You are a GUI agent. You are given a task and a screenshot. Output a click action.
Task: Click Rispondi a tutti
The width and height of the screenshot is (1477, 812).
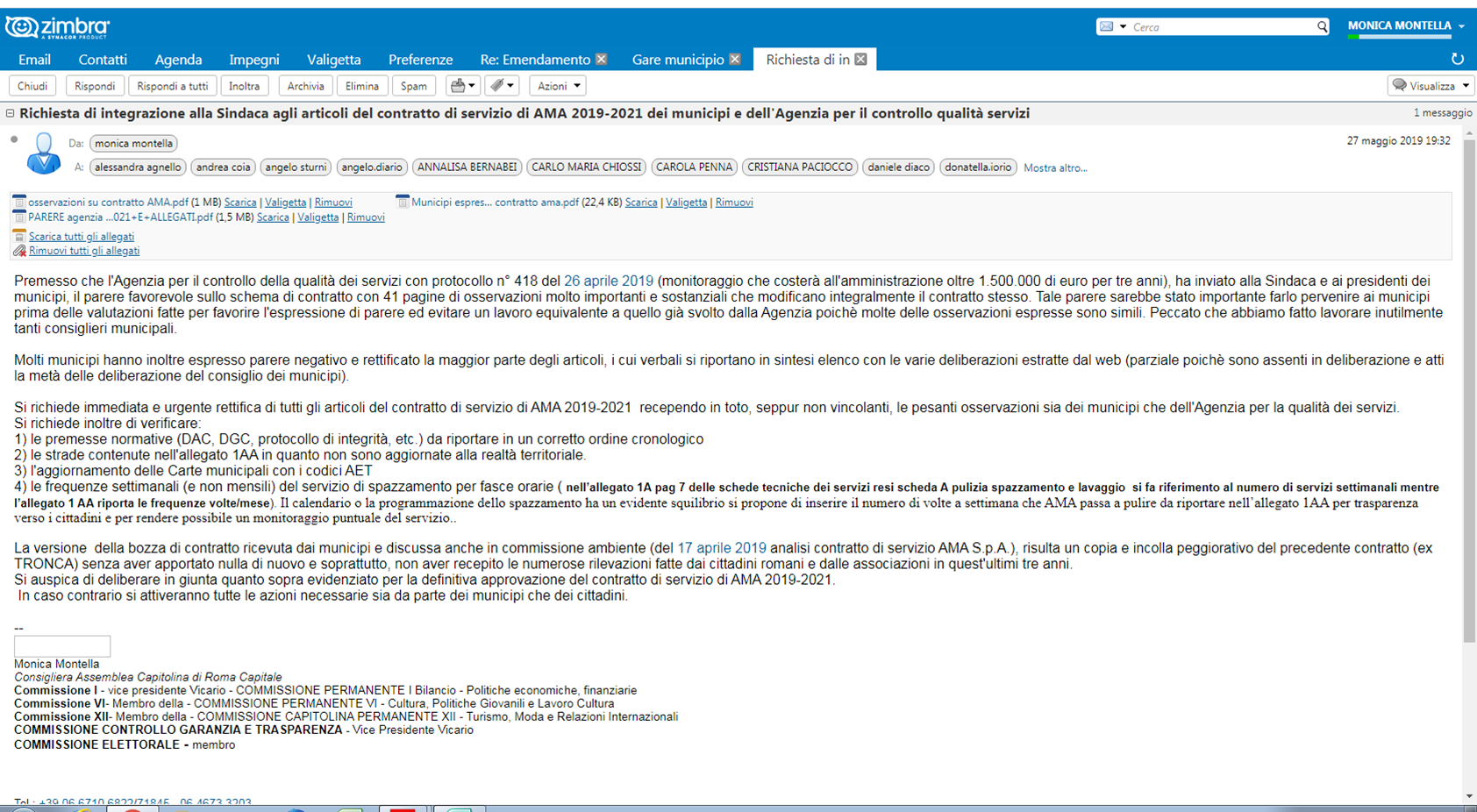[173, 86]
